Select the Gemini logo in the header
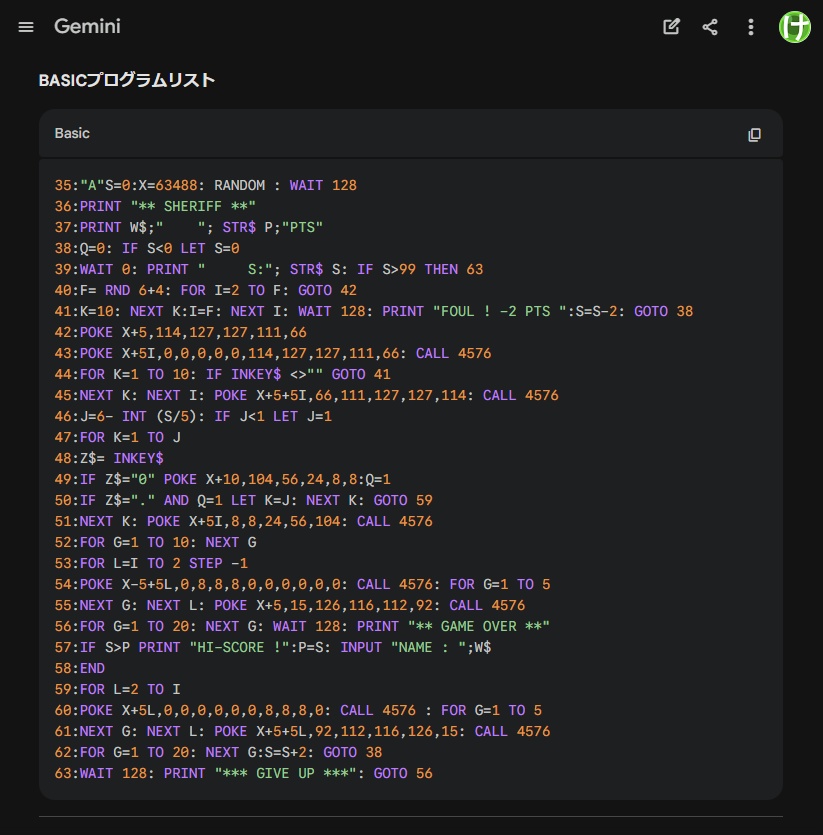Image resolution: width=823 pixels, height=835 pixels. click(89, 27)
